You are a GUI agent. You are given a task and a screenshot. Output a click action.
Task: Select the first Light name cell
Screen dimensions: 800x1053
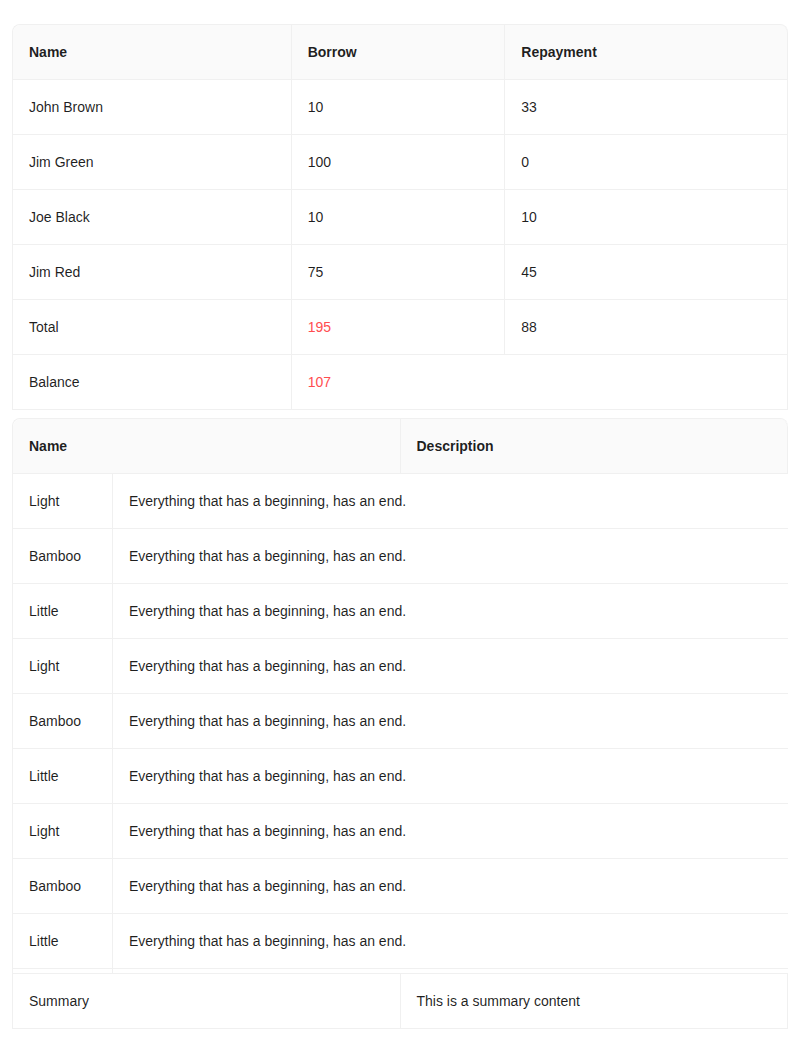pyautogui.click(x=44, y=501)
